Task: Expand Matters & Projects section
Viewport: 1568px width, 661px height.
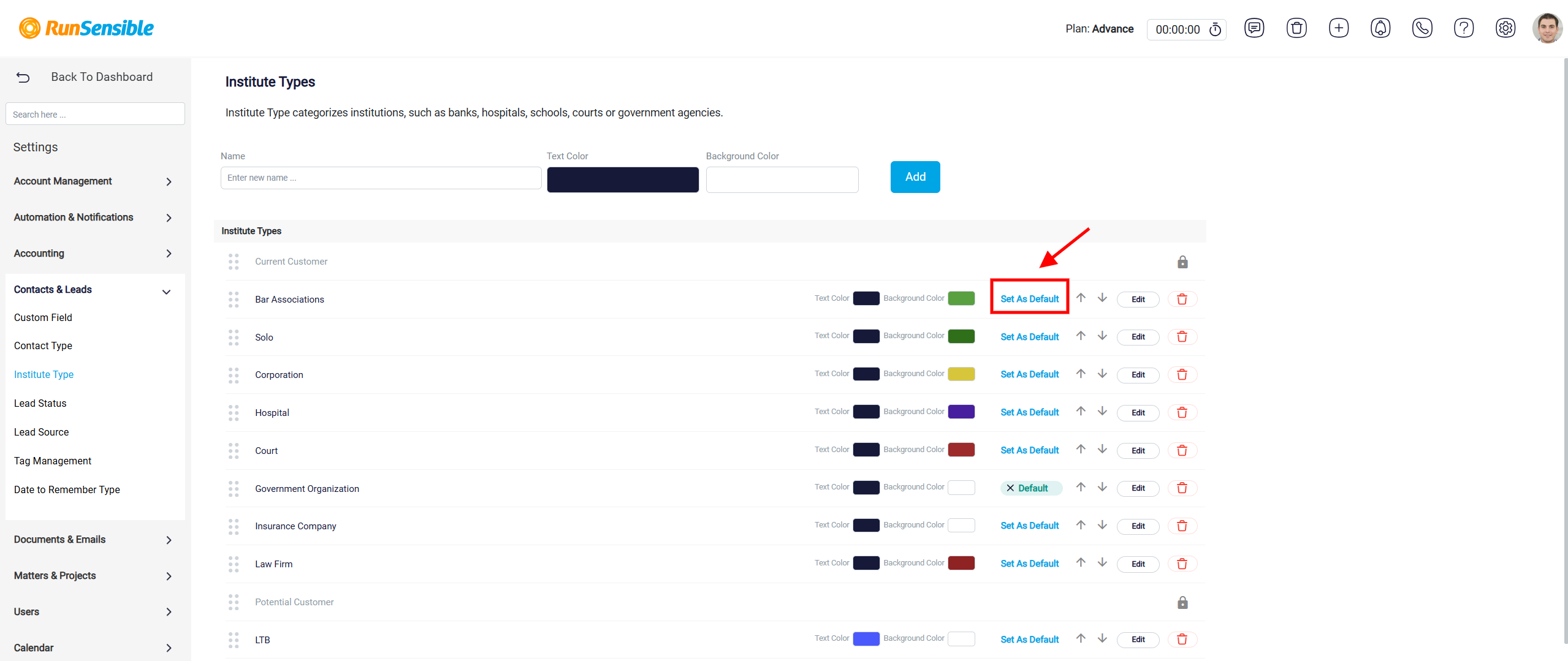Action: point(93,576)
